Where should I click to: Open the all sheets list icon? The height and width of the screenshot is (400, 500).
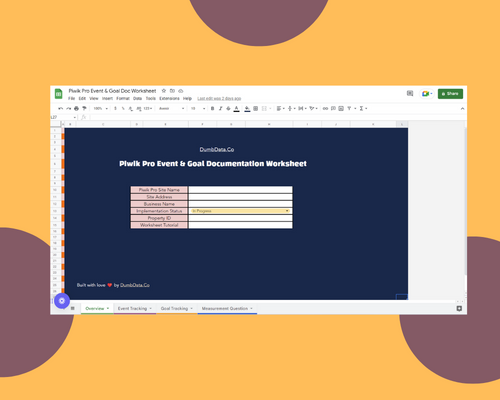pyautogui.click(x=73, y=308)
